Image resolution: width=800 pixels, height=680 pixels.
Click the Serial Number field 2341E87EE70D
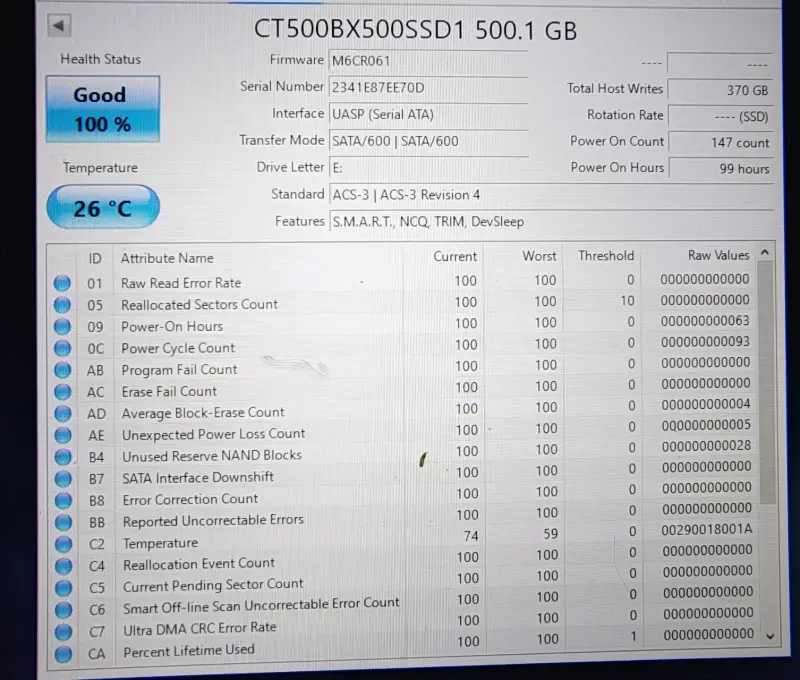coord(428,88)
